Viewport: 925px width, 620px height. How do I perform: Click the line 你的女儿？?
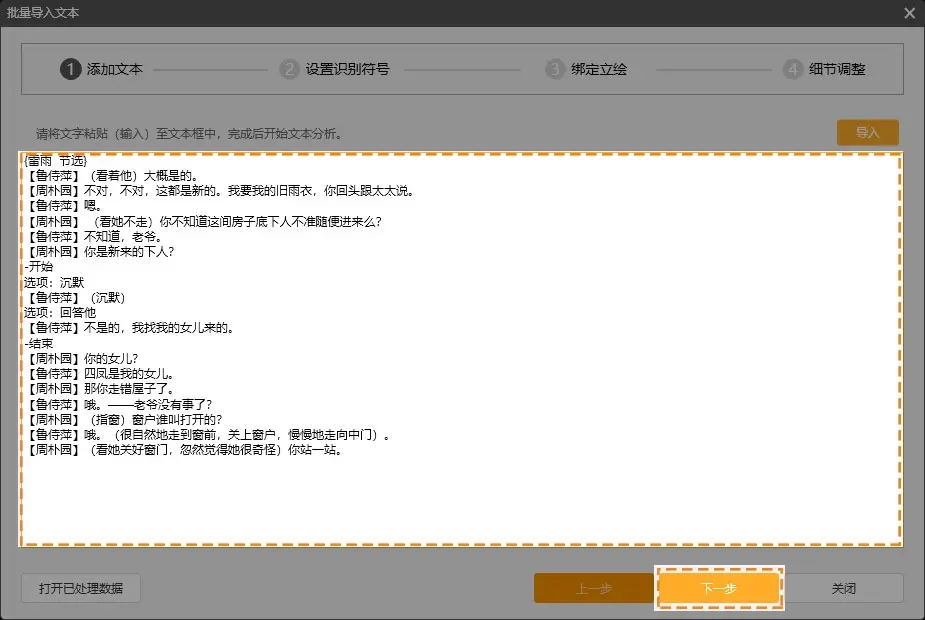pyautogui.click(x=82, y=359)
